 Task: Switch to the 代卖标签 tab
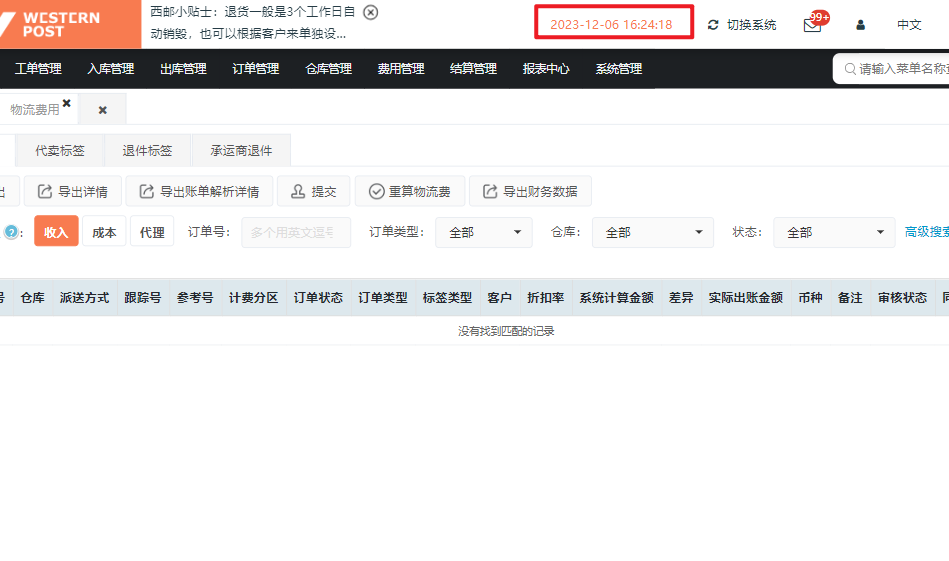point(60,151)
